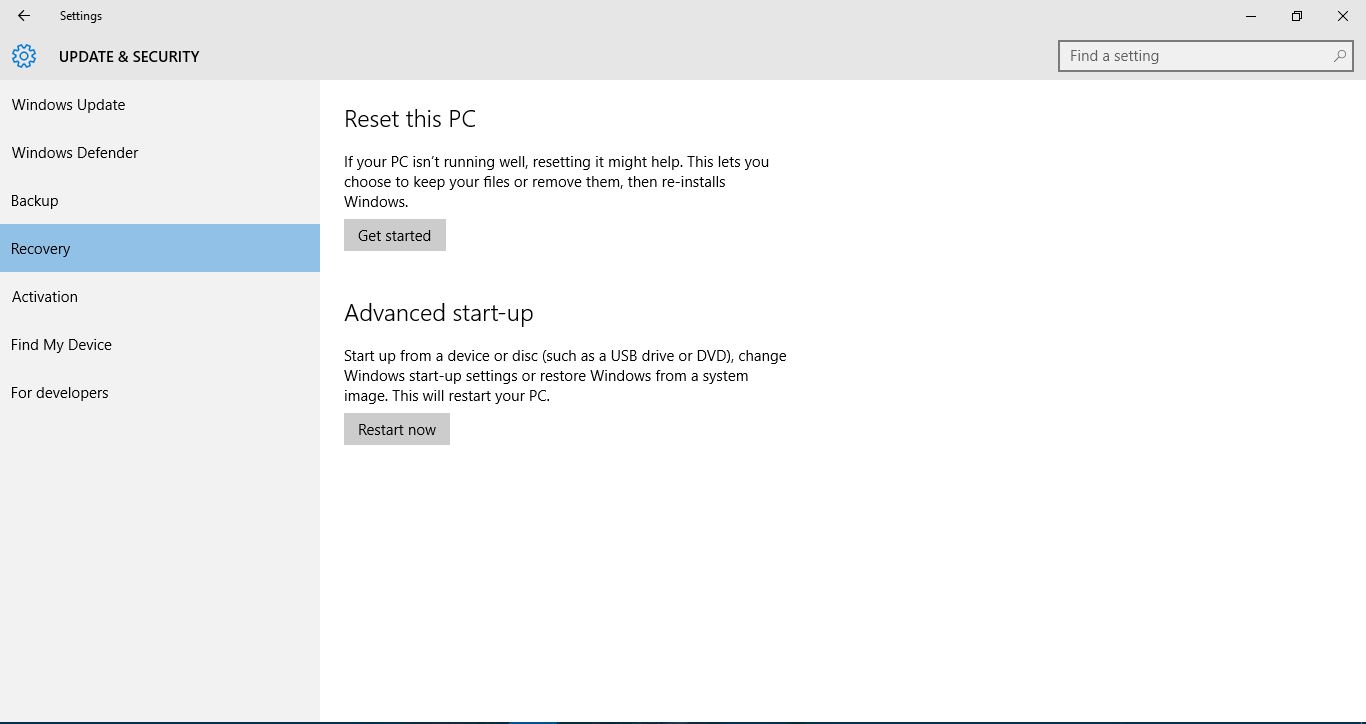Click the back arrow in the title bar
The width and height of the screenshot is (1366, 724).
tap(22, 16)
